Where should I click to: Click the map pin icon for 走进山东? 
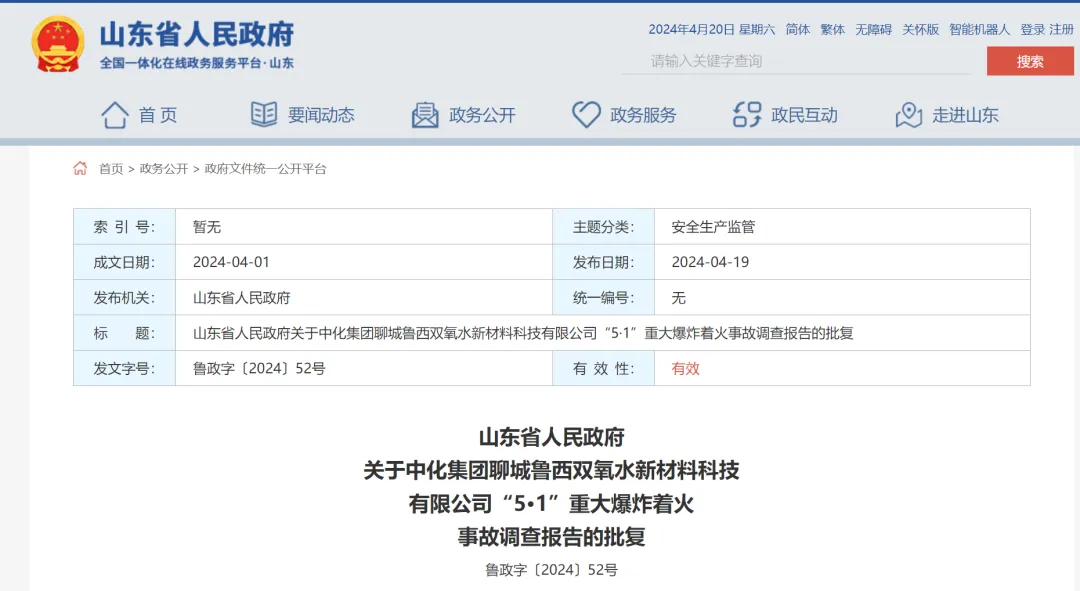[x=908, y=114]
